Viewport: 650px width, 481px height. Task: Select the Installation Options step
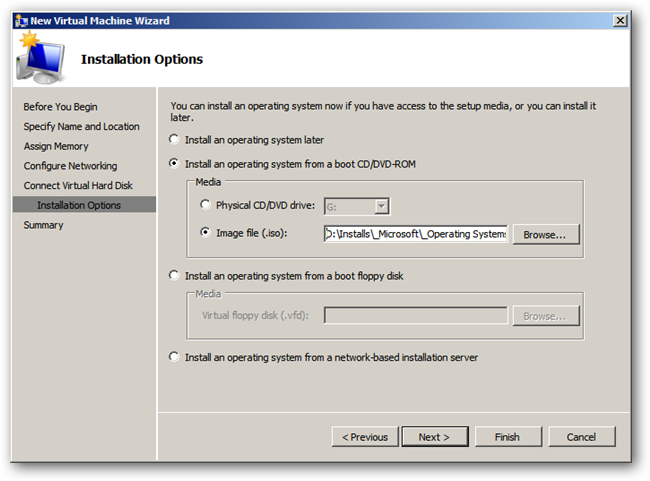point(85,205)
